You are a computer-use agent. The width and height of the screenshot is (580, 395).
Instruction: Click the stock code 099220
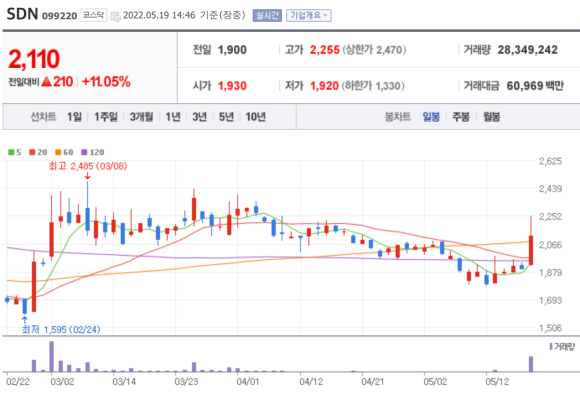[x=60, y=16]
